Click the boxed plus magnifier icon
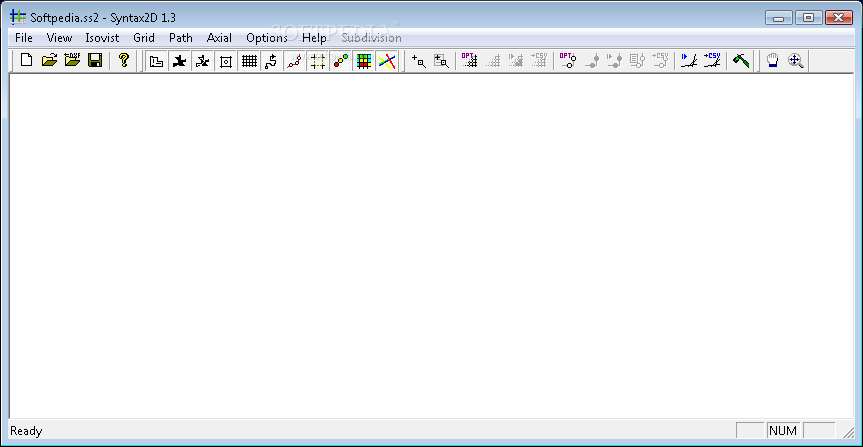 click(441, 61)
